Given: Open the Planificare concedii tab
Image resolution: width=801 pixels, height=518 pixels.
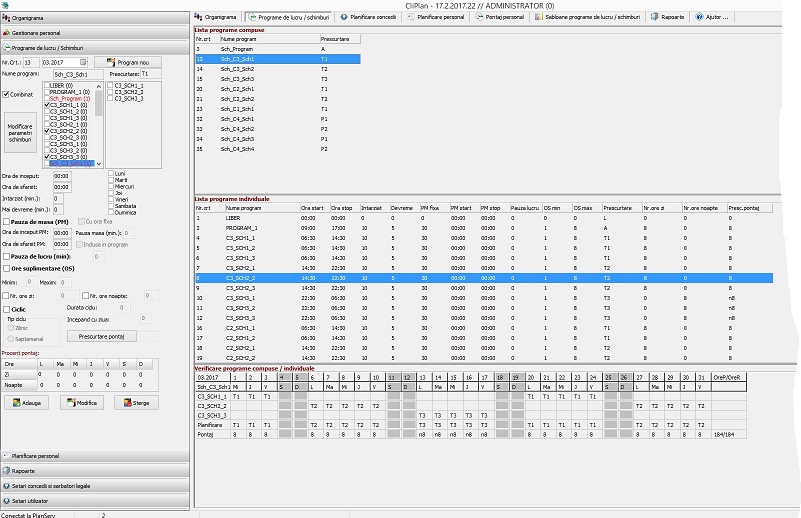Looking at the screenshot, I should pyautogui.click(x=370, y=17).
